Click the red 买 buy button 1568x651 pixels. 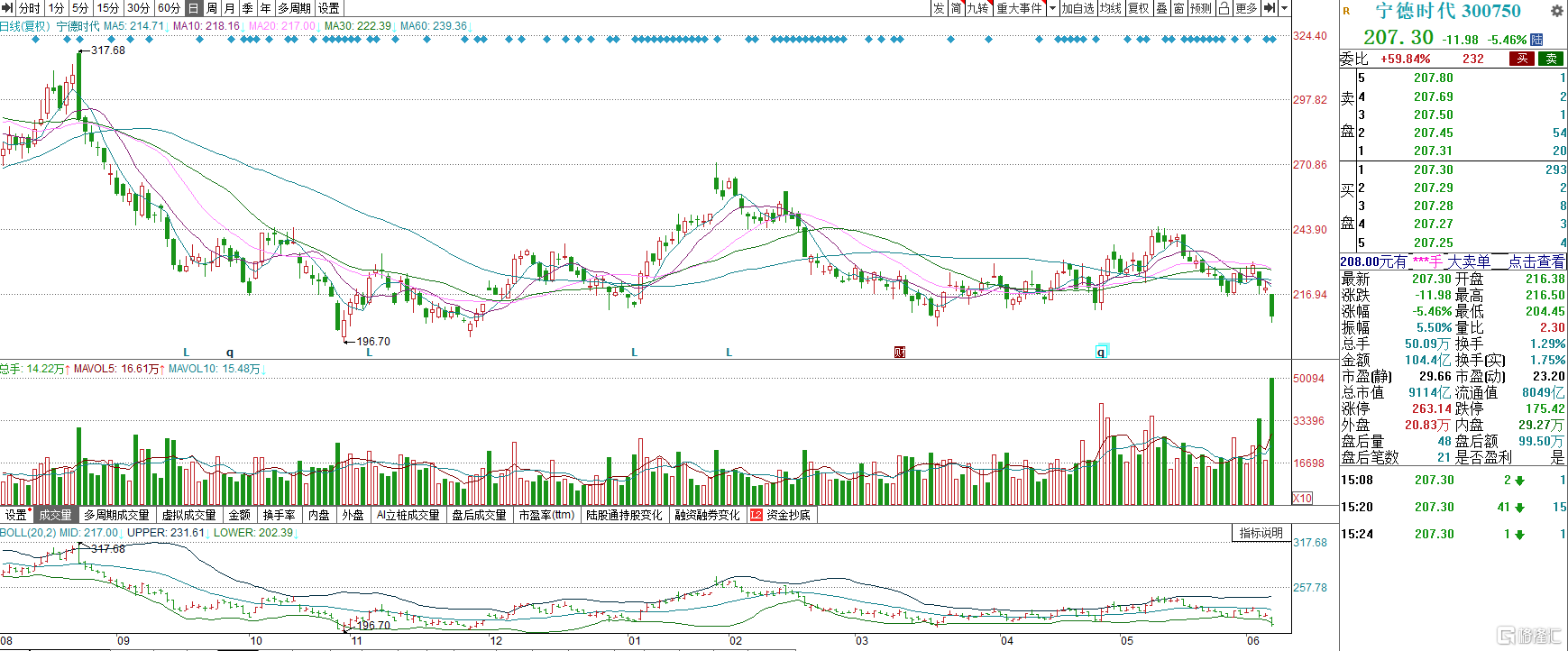coord(1522,59)
